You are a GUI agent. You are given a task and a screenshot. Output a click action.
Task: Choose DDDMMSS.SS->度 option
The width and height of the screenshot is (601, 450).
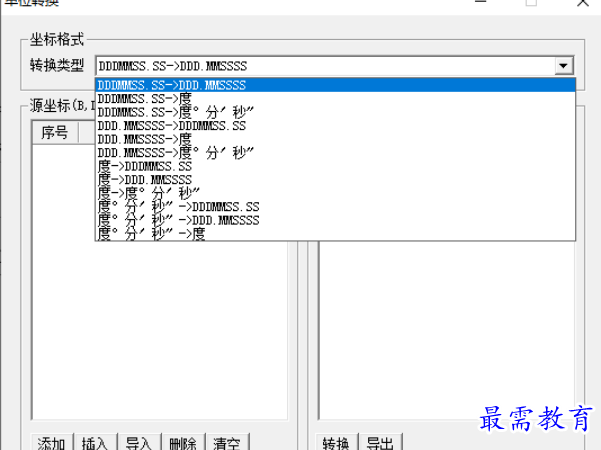coord(335,99)
